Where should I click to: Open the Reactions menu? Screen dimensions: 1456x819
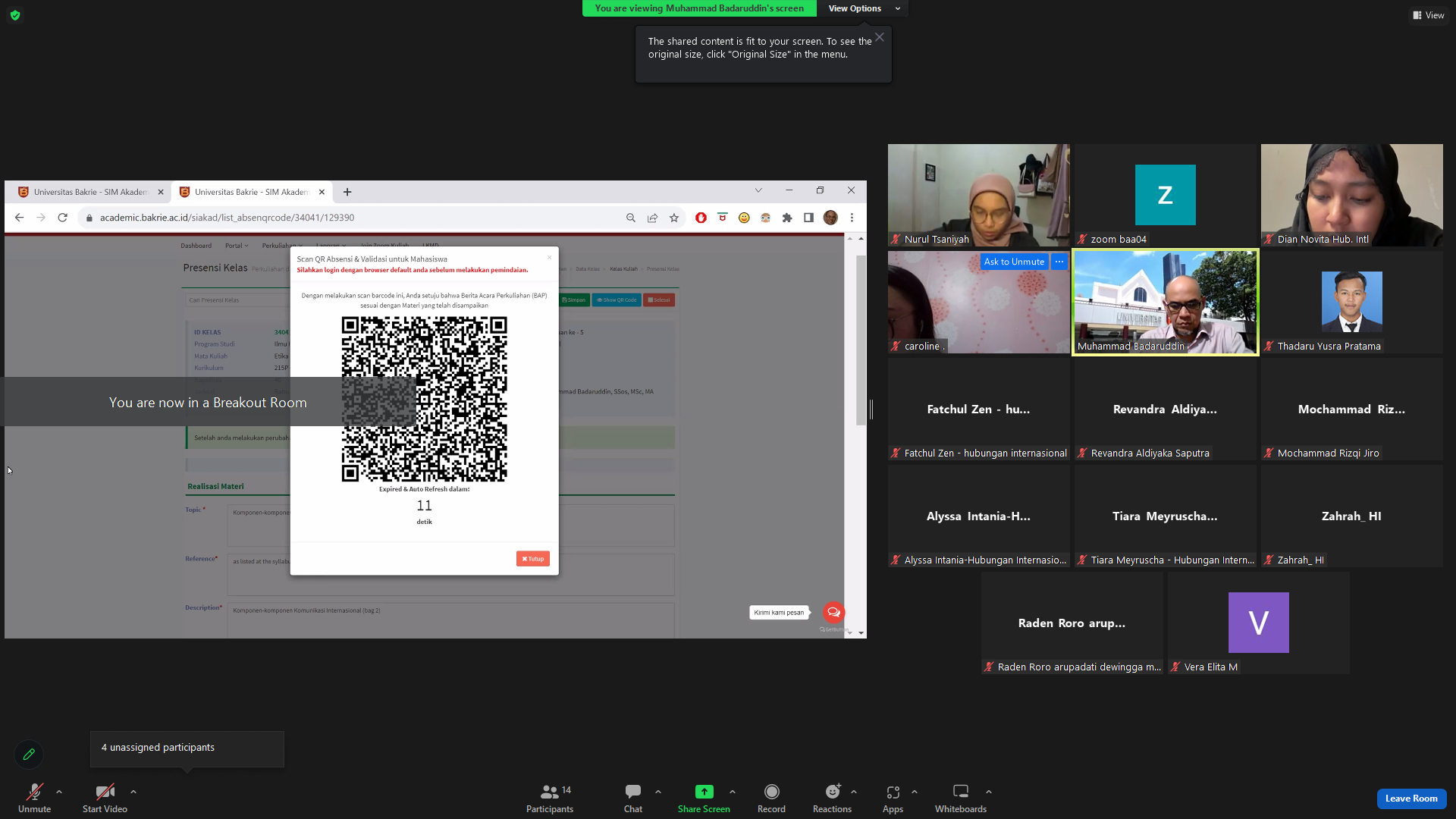(832, 799)
